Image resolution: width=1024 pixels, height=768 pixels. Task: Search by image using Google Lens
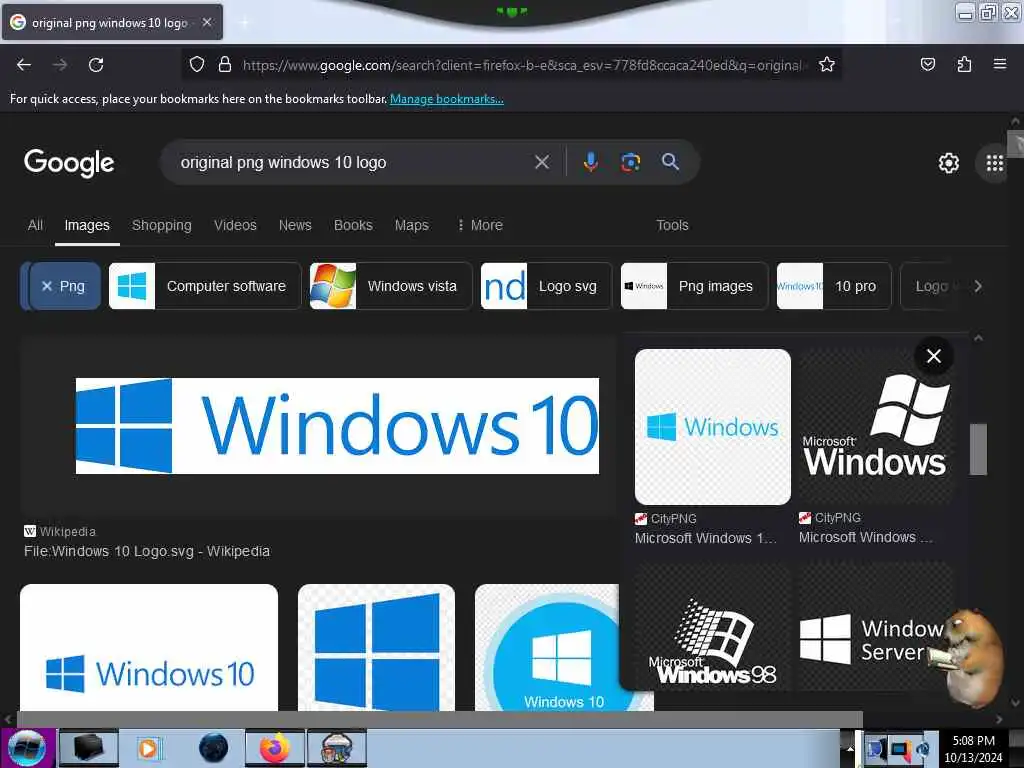630,162
